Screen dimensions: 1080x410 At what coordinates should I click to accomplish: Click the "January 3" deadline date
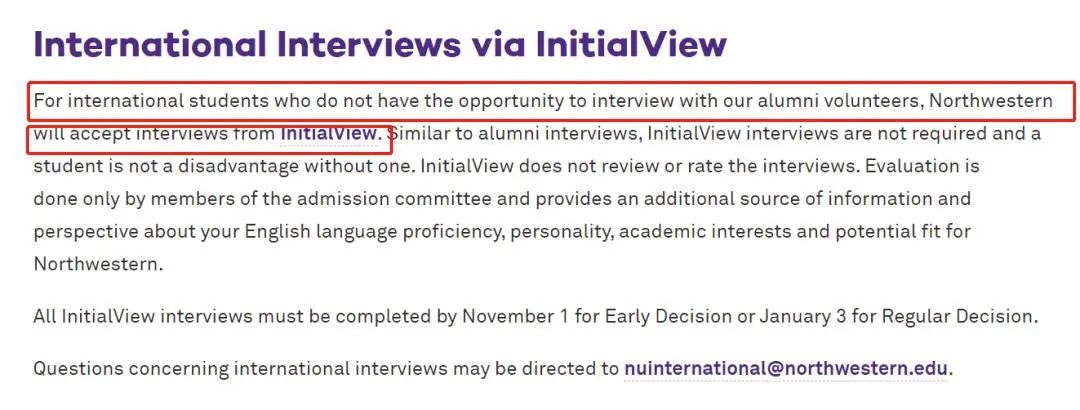tap(799, 316)
